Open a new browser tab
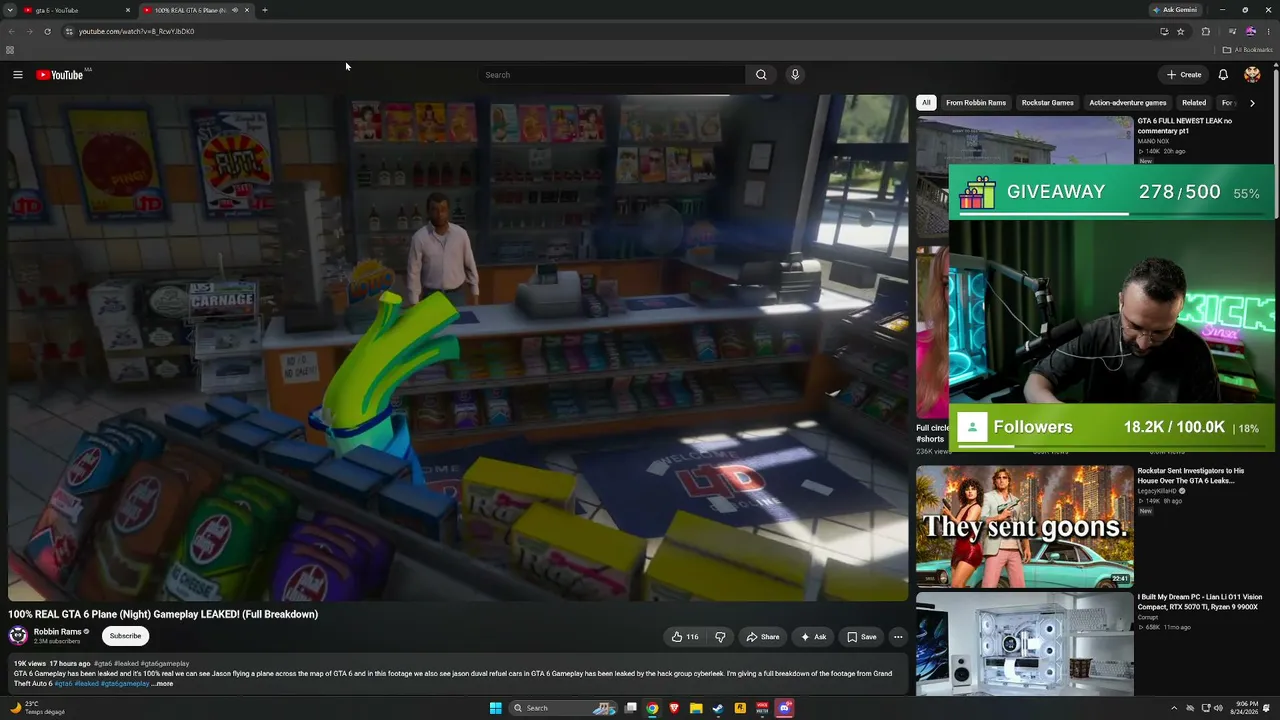Screen dimensions: 1280x720 pos(265,10)
